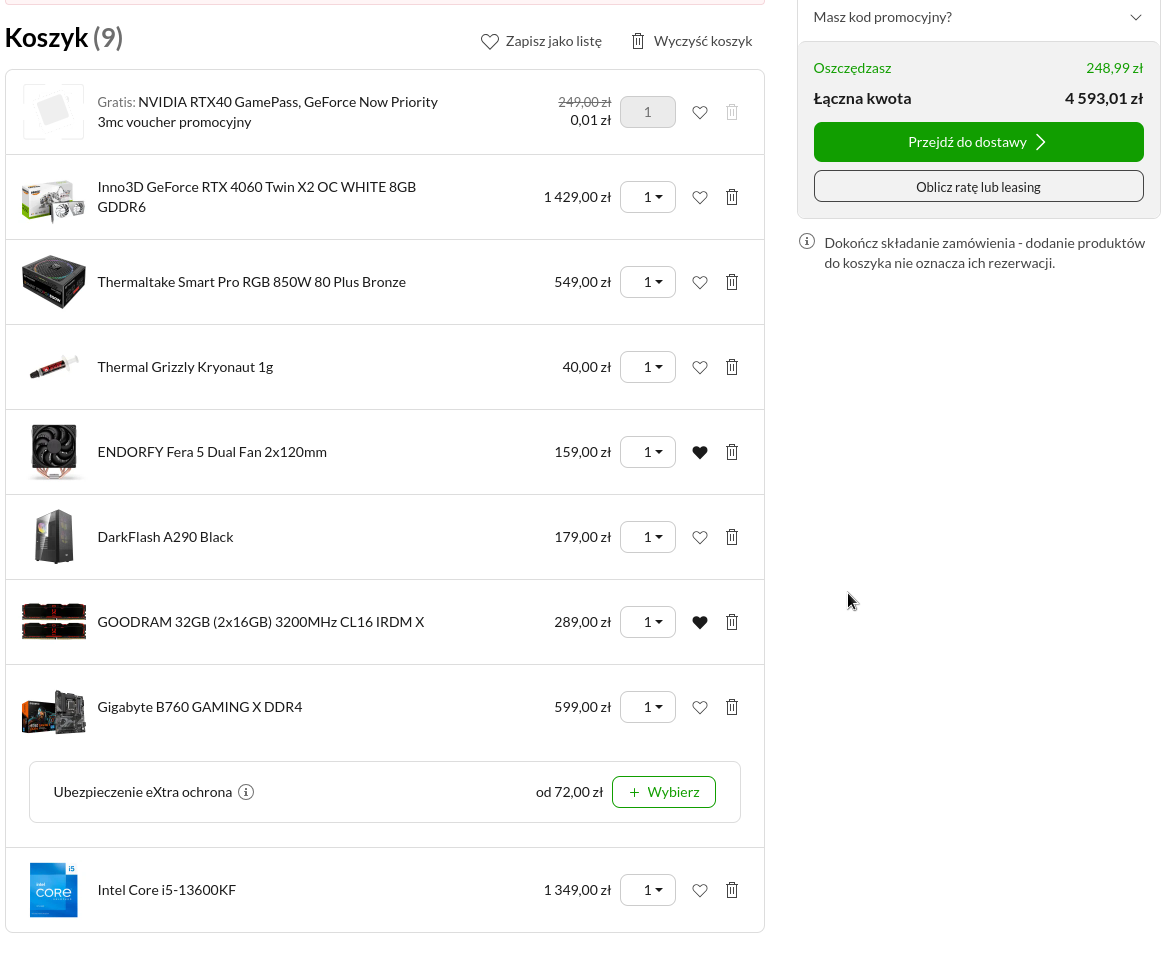
Task: Click the ENDORFY Fera cooler thumbnail
Action: [54, 452]
